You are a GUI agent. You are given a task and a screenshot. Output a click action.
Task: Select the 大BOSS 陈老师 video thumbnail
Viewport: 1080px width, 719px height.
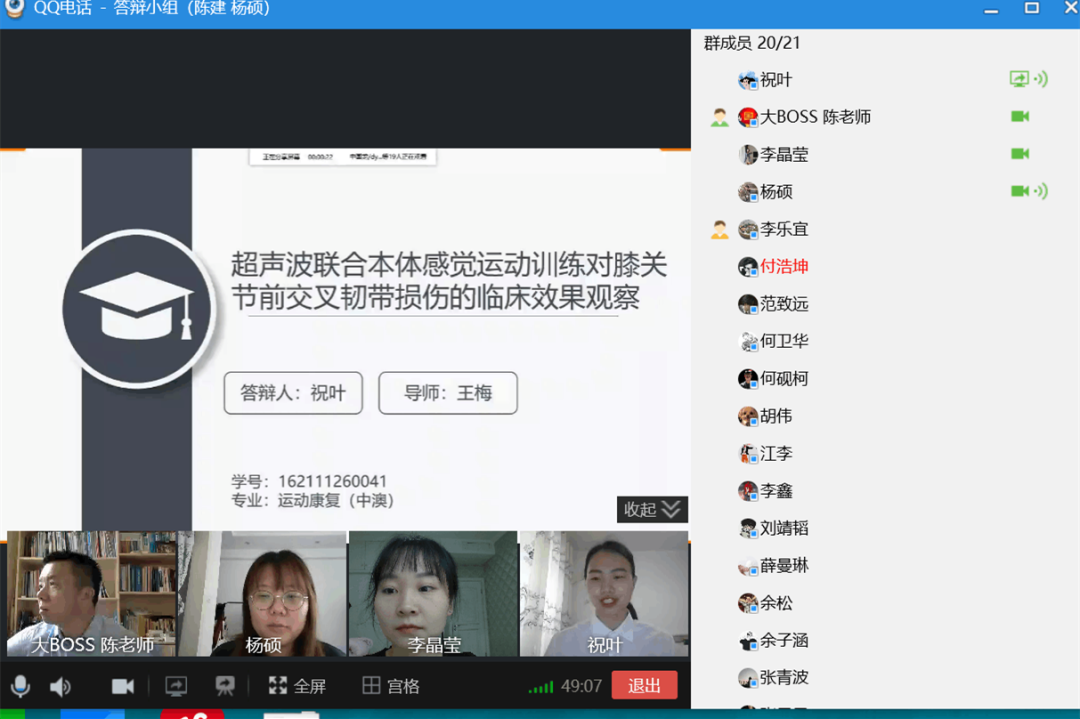(91, 593)
